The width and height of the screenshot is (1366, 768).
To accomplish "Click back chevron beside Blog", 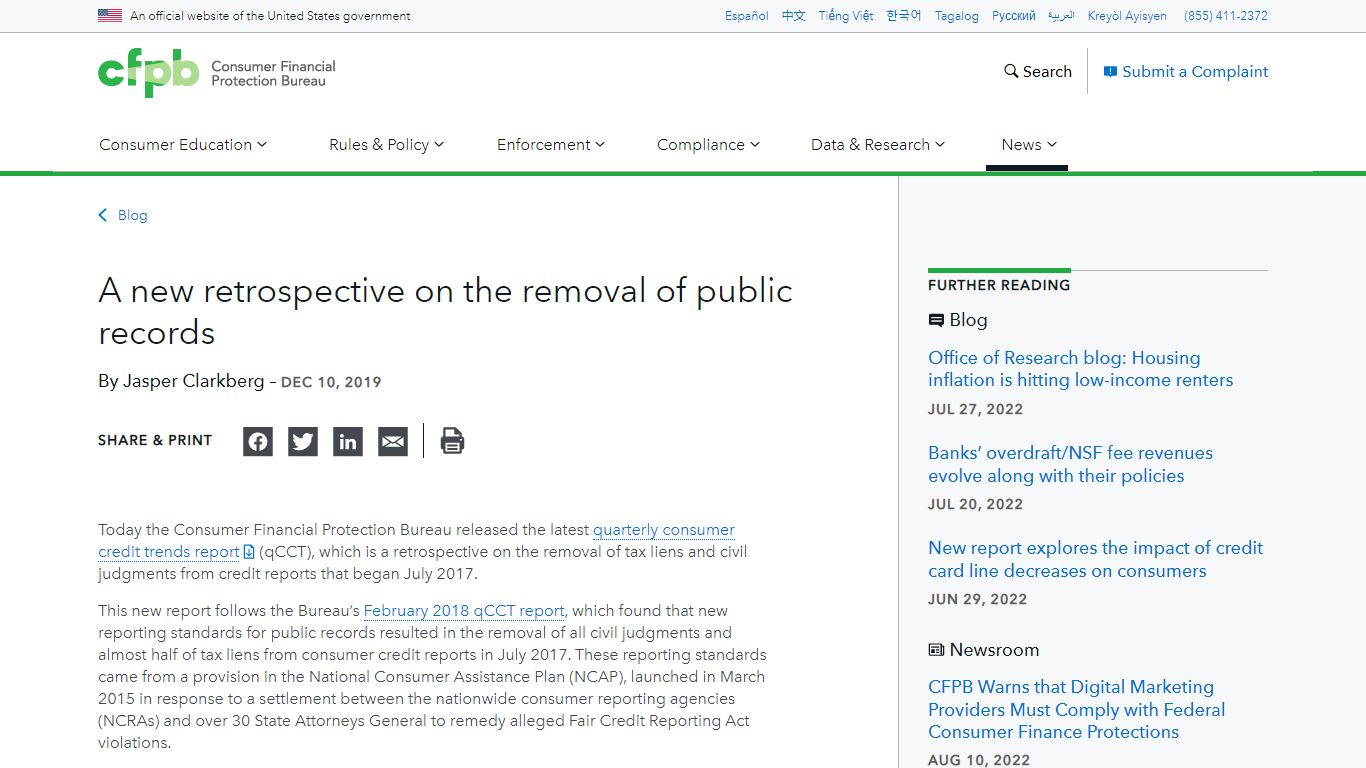I will pyautogui.click(x=103, y=215).
